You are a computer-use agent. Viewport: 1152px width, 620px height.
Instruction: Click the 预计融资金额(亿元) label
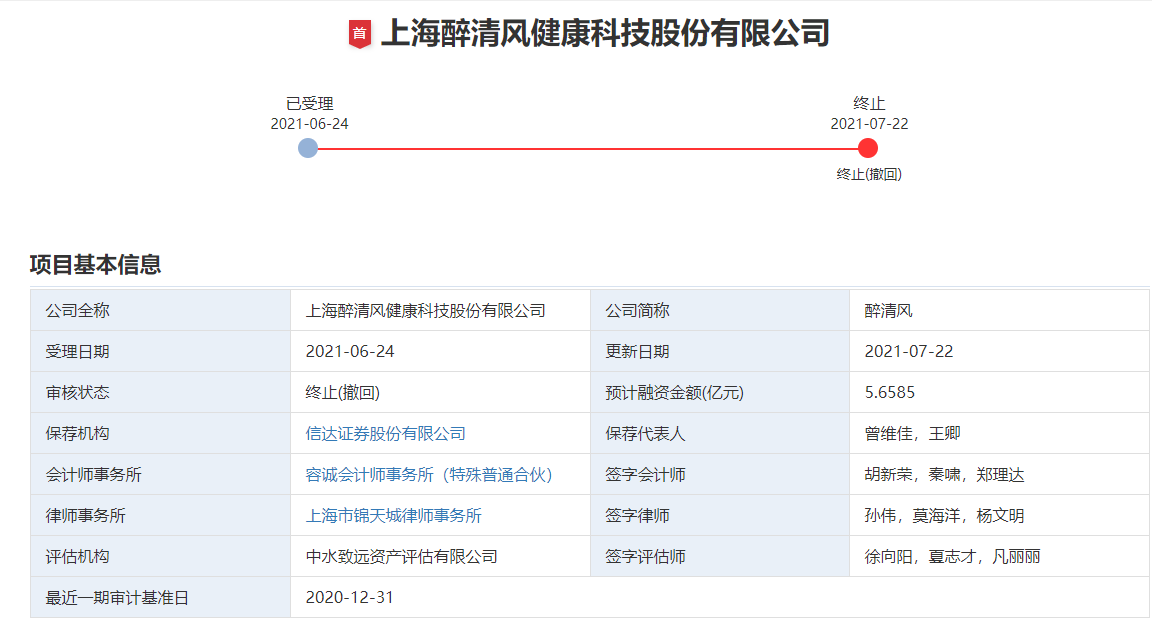click(x=674, y=392)
